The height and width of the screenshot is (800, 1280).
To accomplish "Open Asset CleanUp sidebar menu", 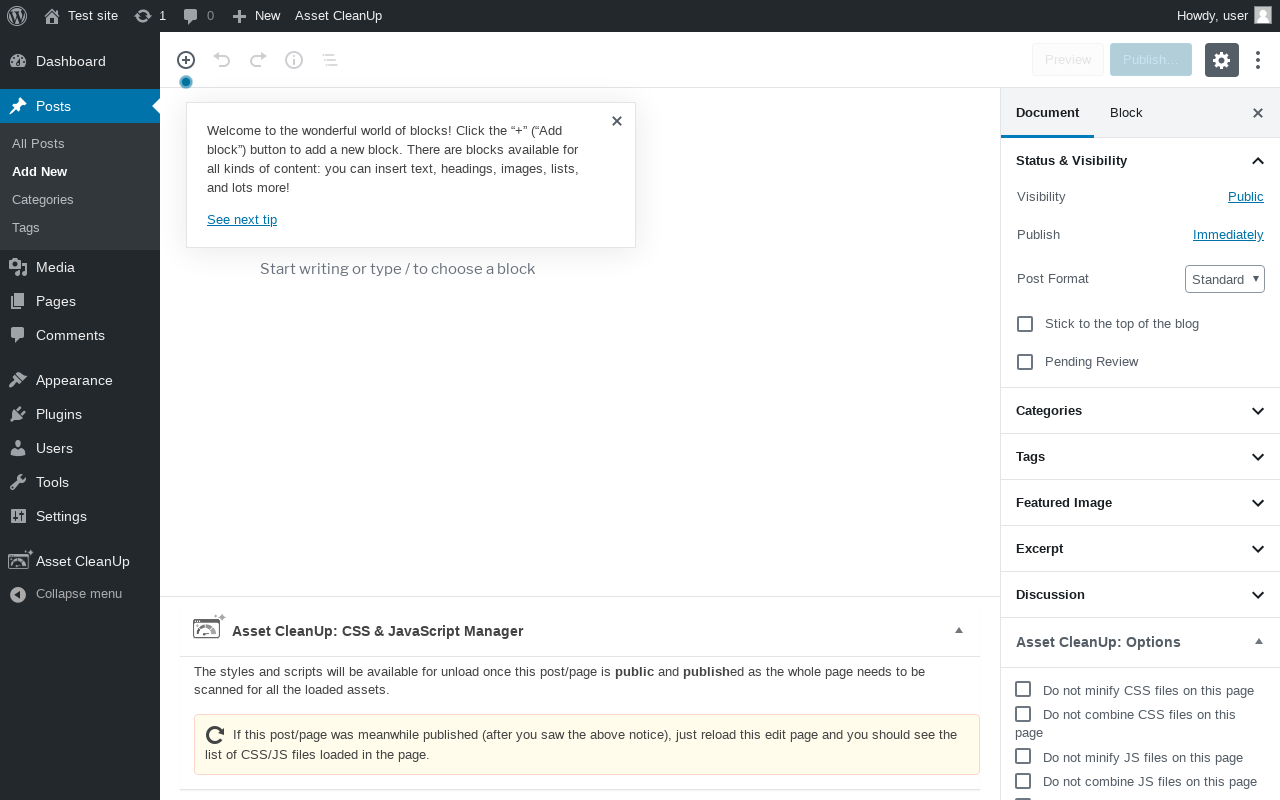I will pyautogui.click(x=80, y=561).
